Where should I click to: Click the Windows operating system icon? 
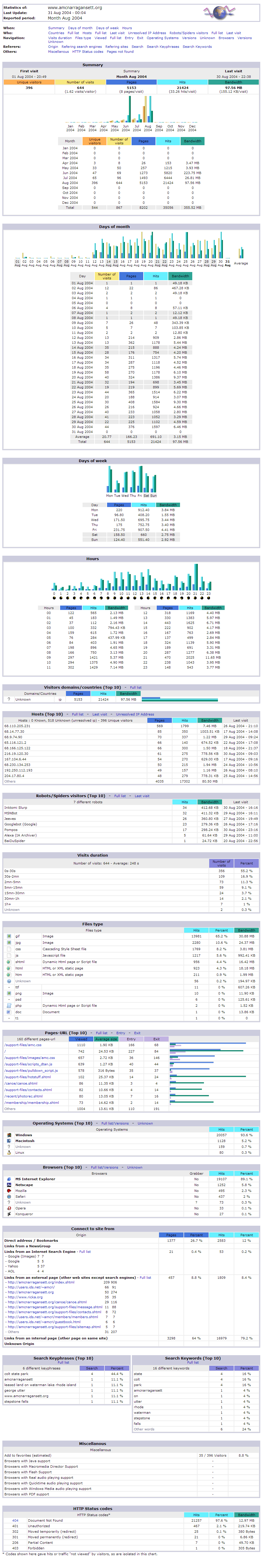[9, 1135]
